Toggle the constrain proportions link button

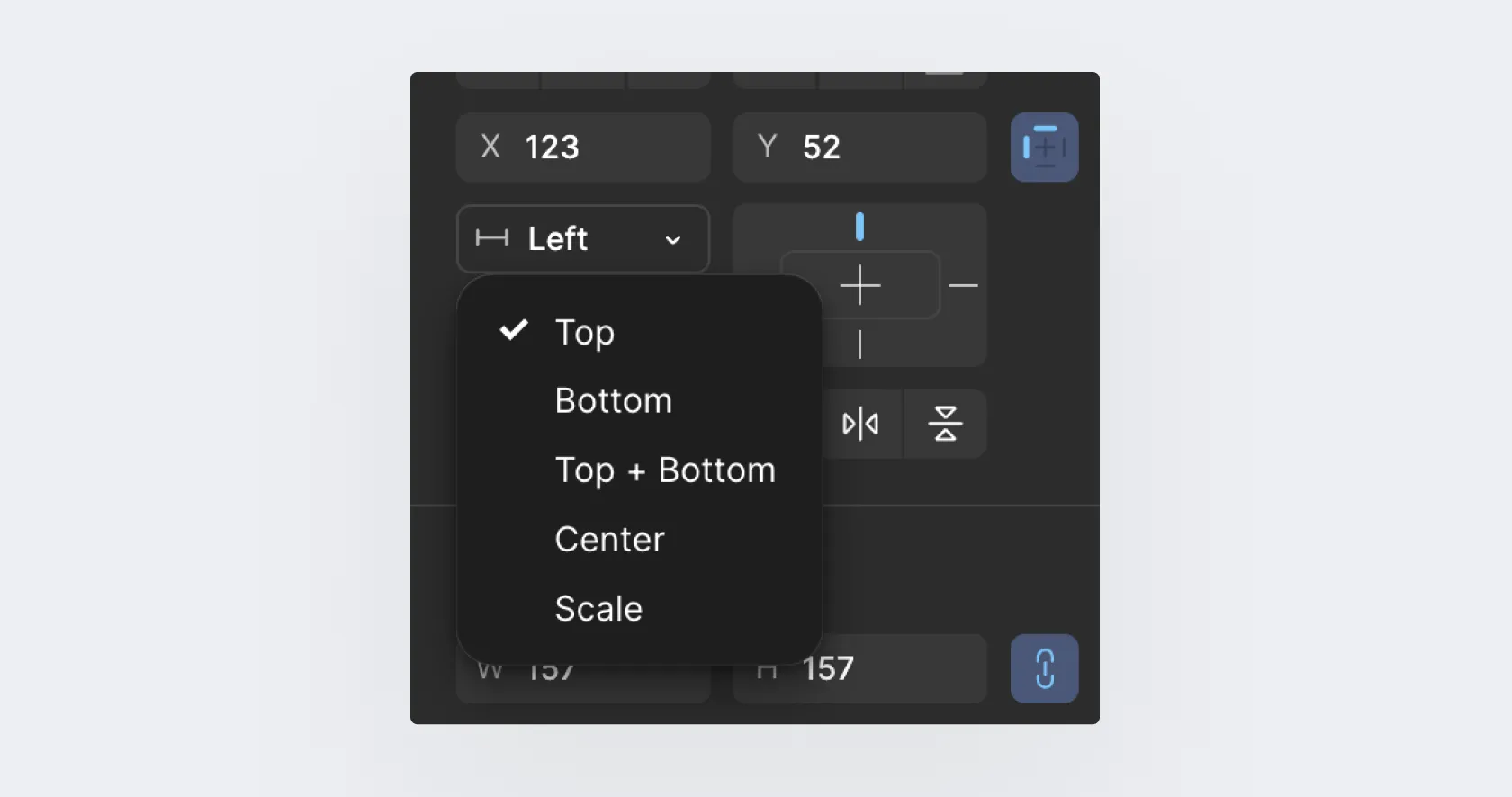click(x=1044, y=668)
